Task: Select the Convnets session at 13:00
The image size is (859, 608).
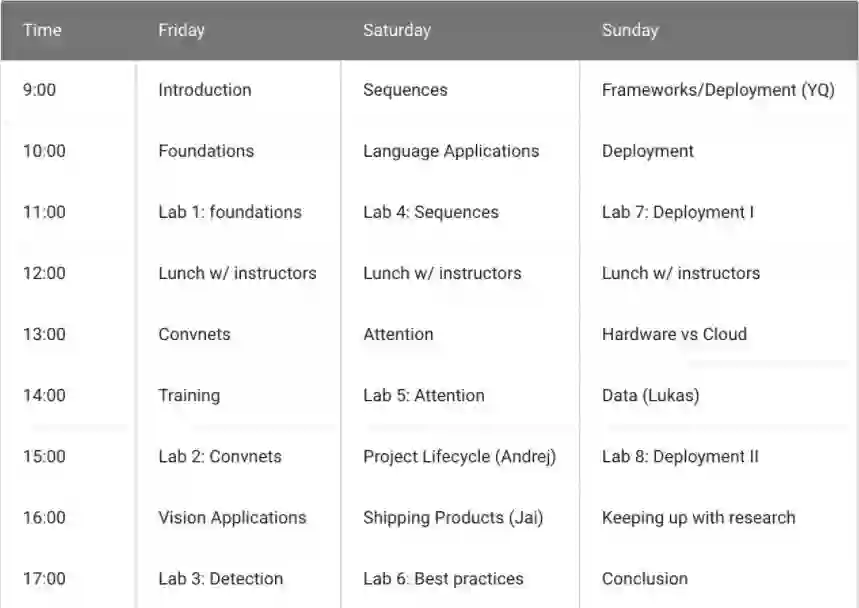Action: pyautogui.click(x=194, y=334)
